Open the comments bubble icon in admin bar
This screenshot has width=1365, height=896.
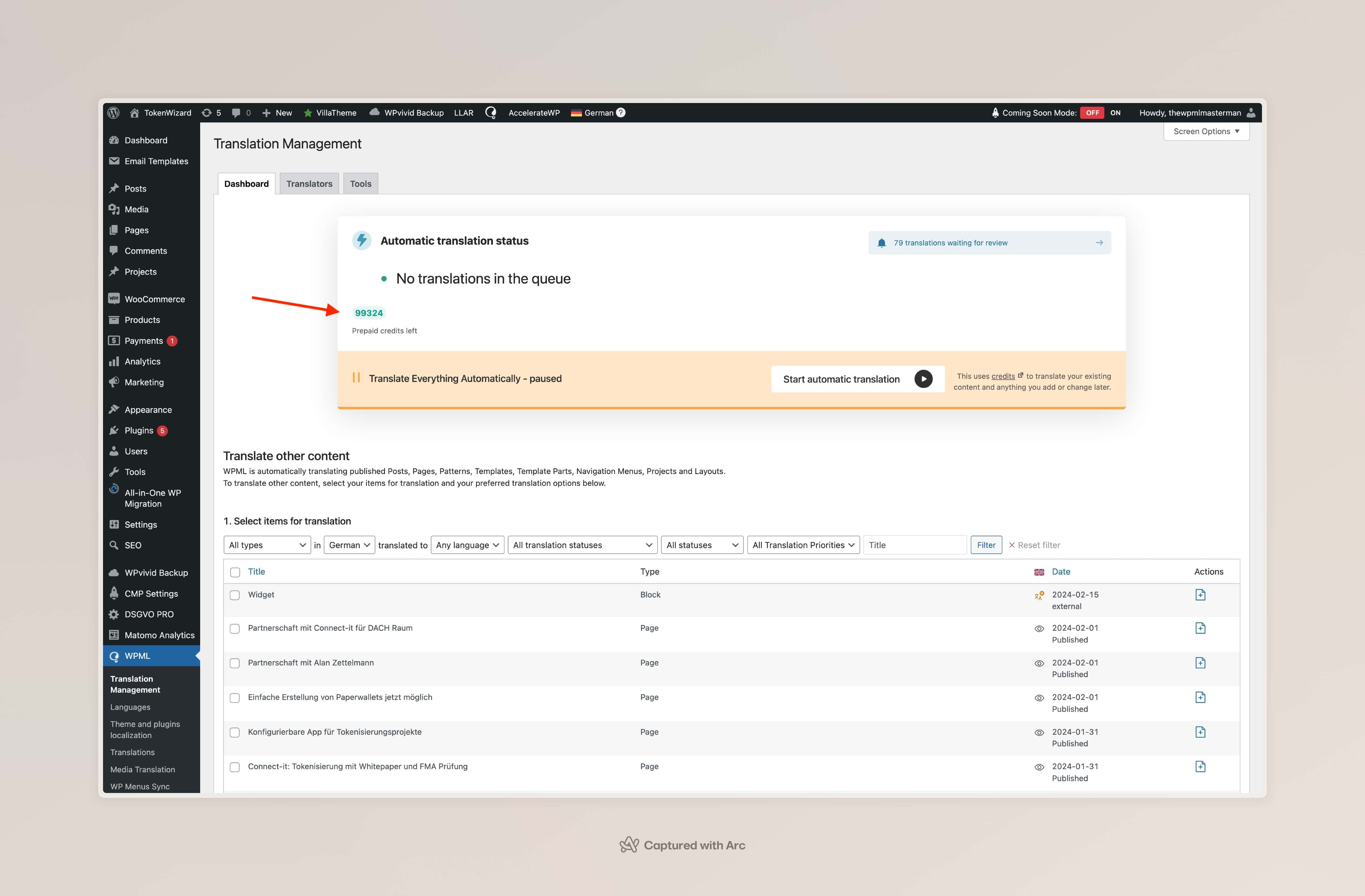tap(236, 112)
